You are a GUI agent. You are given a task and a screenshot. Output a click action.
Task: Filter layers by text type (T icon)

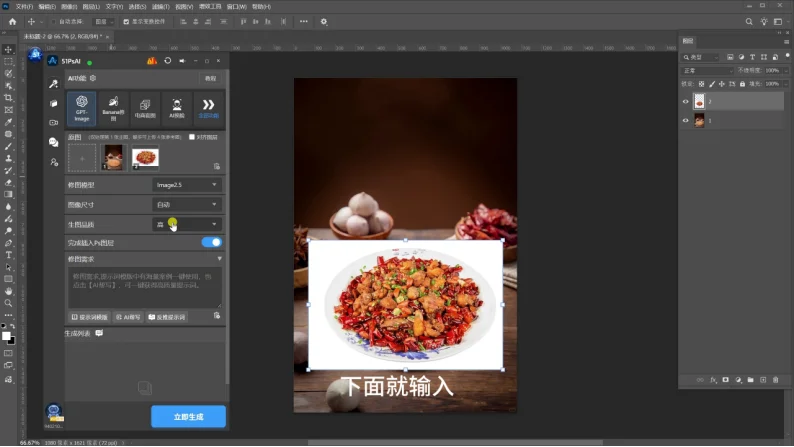(752, 57)
